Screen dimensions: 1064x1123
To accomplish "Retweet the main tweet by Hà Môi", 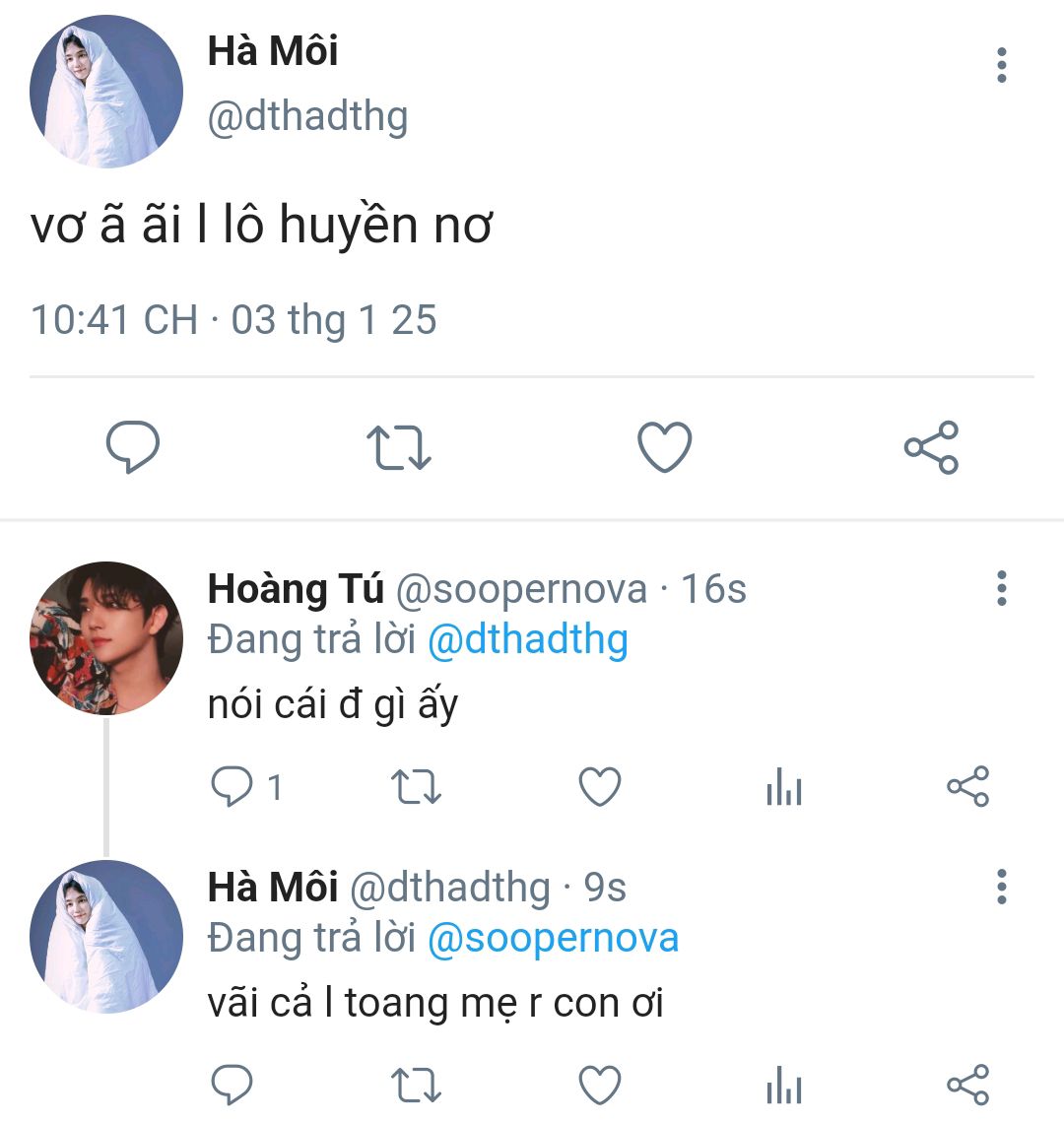I will tap(398, 447).
